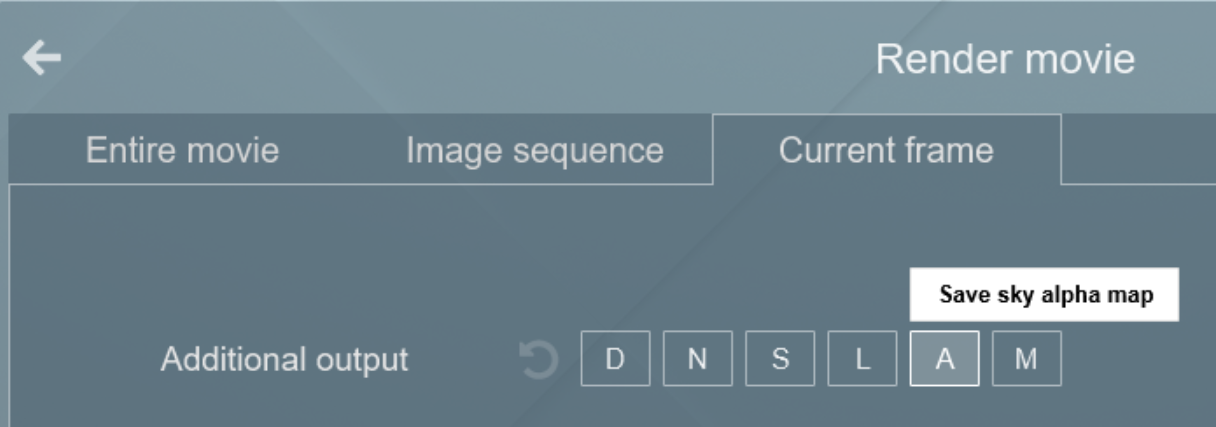
Task: Enable material ID map output (M)
Action: tap(1026, 359)
